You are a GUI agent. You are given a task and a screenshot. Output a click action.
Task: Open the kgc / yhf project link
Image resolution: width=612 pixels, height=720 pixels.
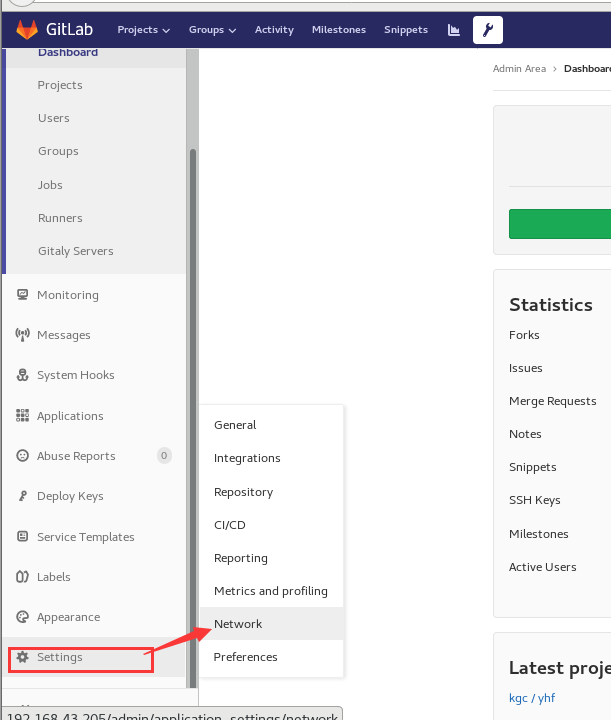(x=532, y=698)
